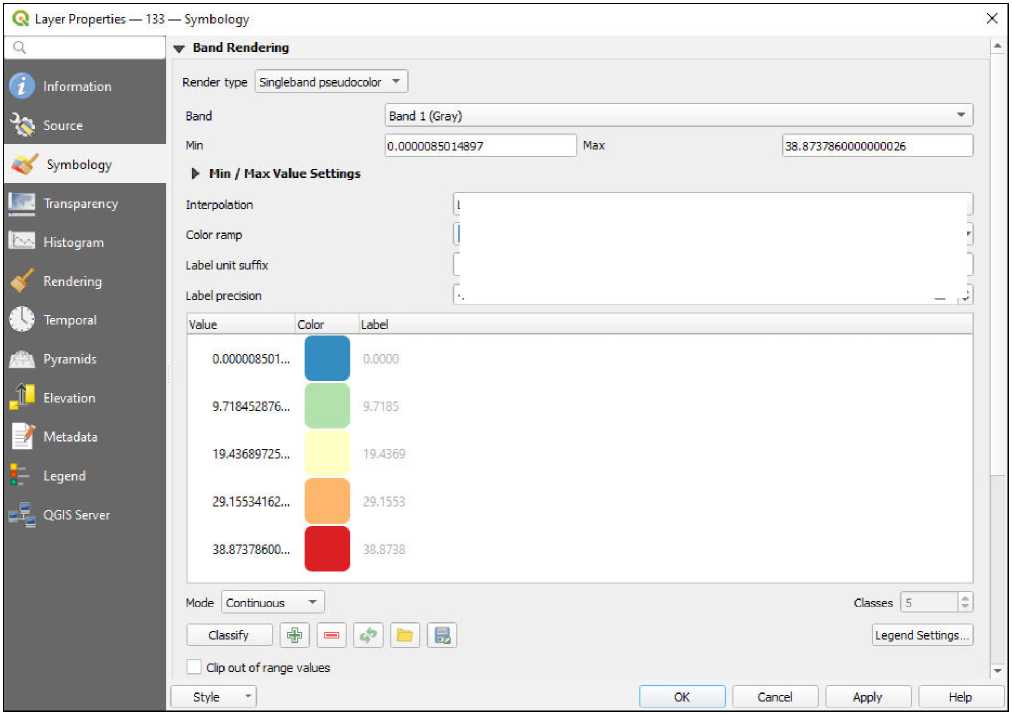Click the Elevation sidebar icon
Image resolution: width=1012 pixels, height=715 pixels.
[22, 398]
